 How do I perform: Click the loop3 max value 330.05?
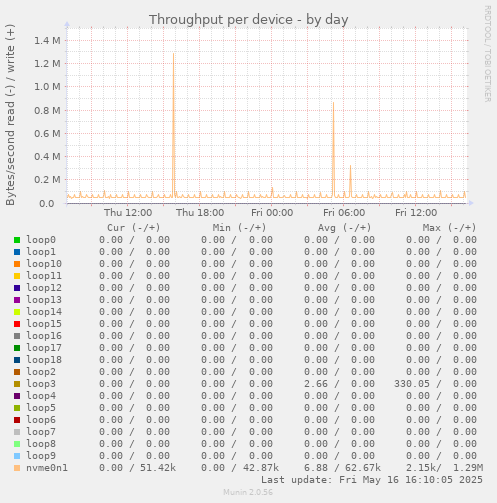click(412, 384)
